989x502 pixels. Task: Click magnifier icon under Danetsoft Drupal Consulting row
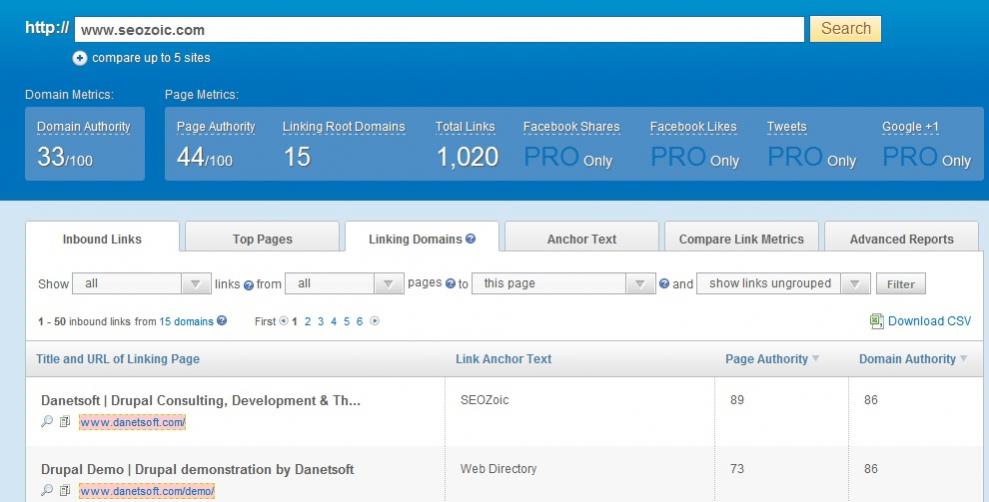click(47, 421)
